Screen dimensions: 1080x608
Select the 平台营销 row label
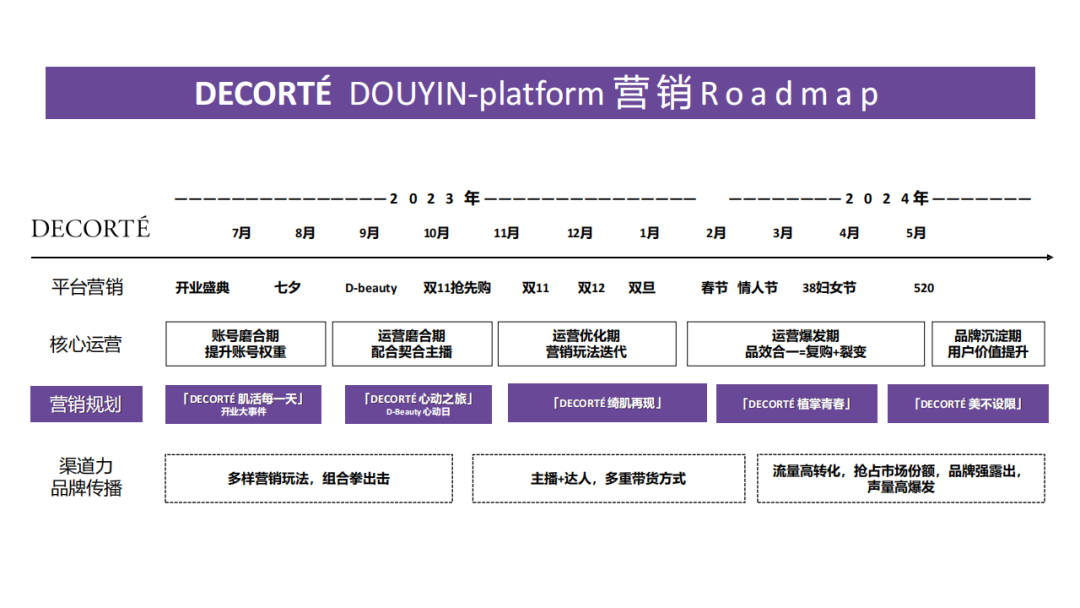click(87, 286)
